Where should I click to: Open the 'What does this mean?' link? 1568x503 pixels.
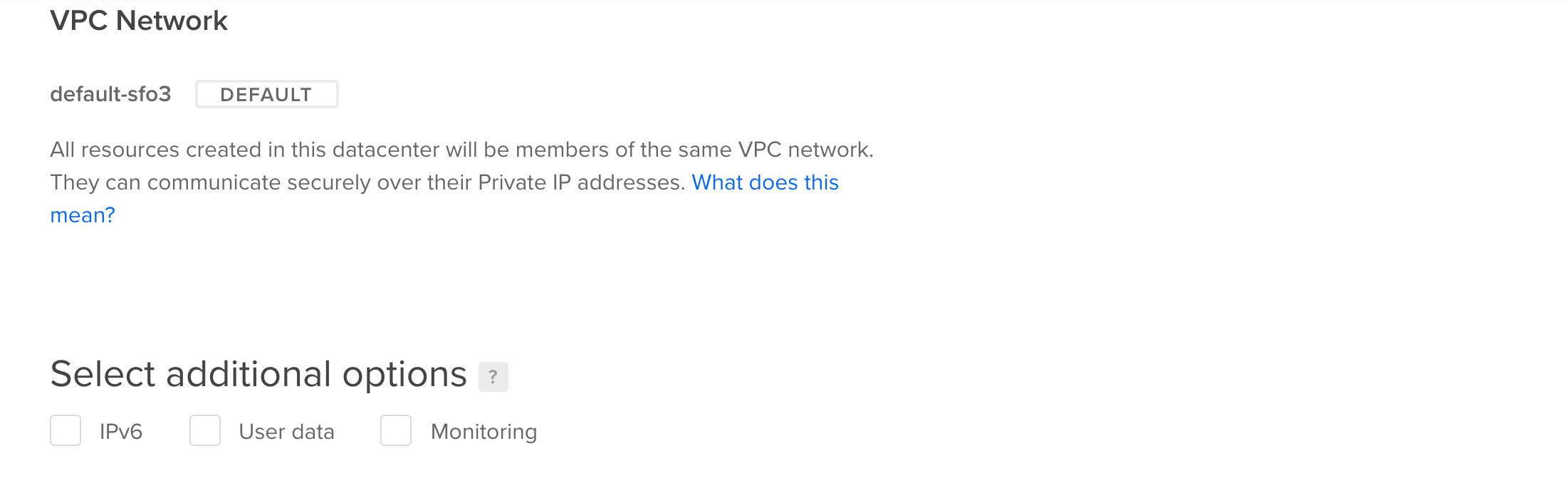click(x=765, y=182)
